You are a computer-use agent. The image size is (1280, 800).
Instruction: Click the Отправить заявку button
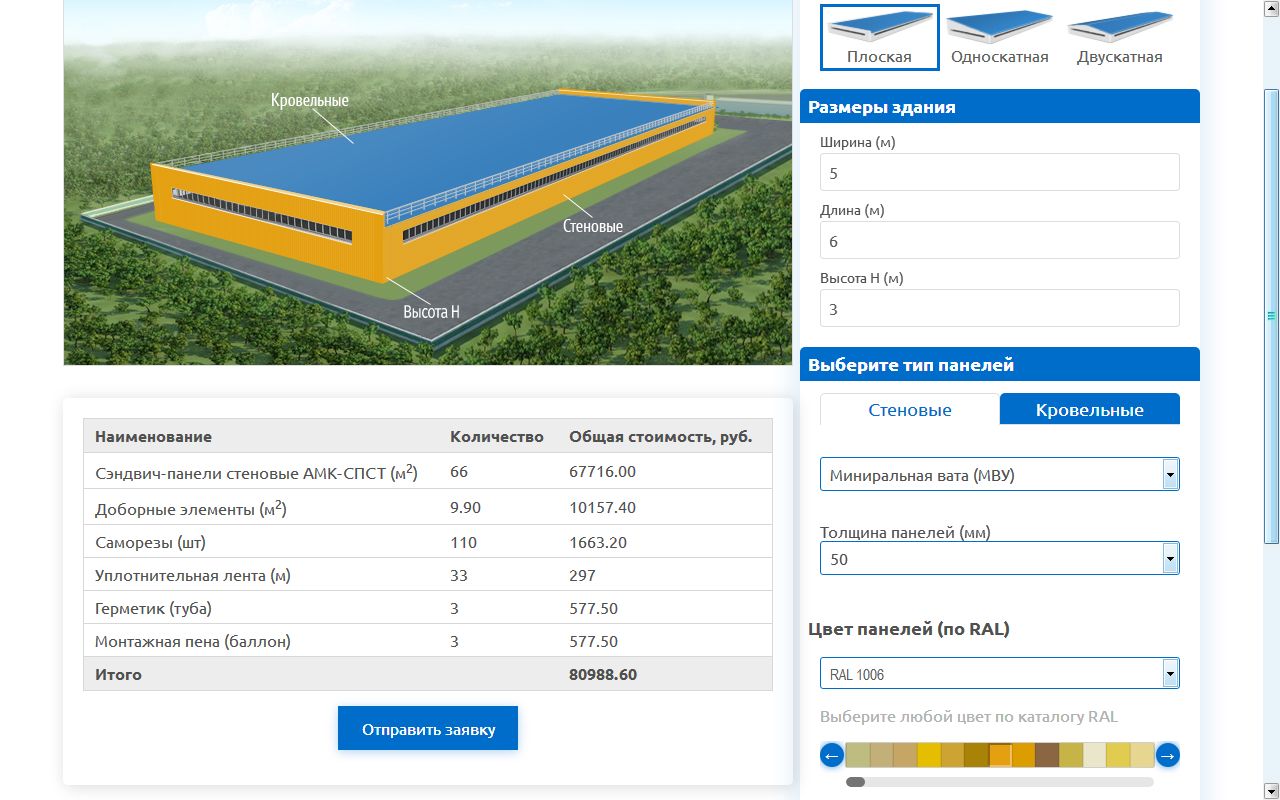click(428, 728)
